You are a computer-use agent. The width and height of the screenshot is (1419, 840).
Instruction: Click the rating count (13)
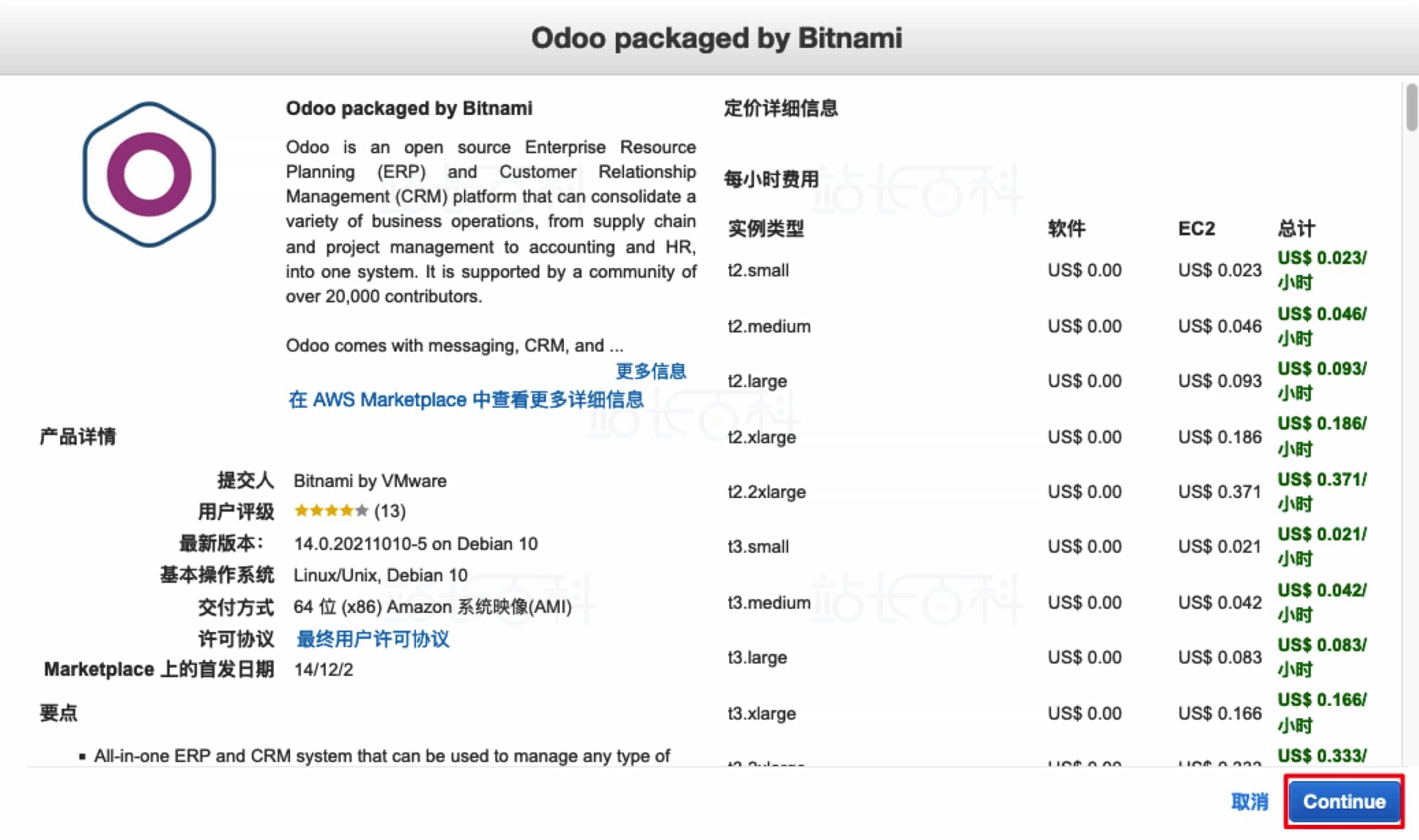390,511
